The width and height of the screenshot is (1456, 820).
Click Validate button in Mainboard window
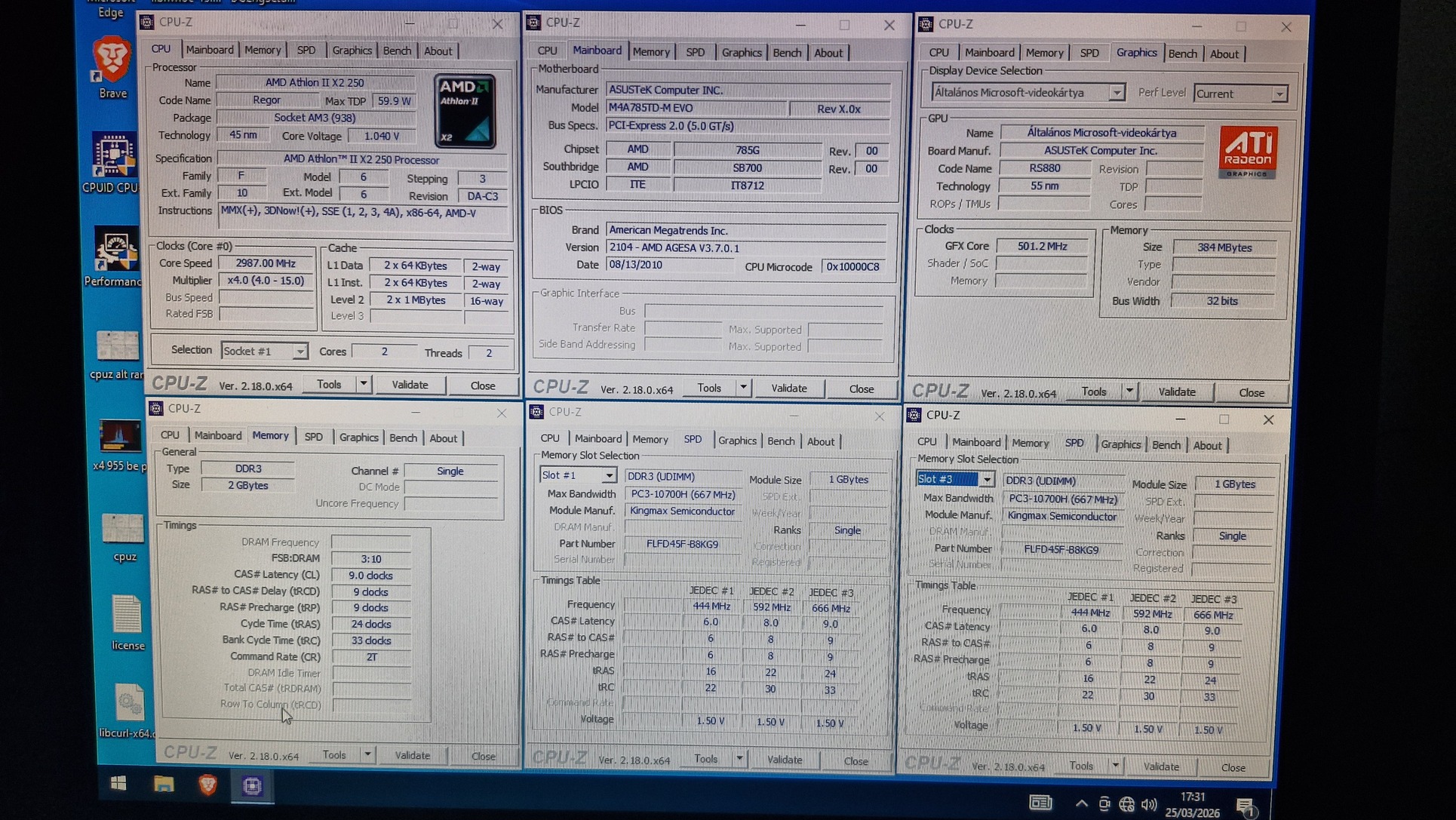coord(788,388)
